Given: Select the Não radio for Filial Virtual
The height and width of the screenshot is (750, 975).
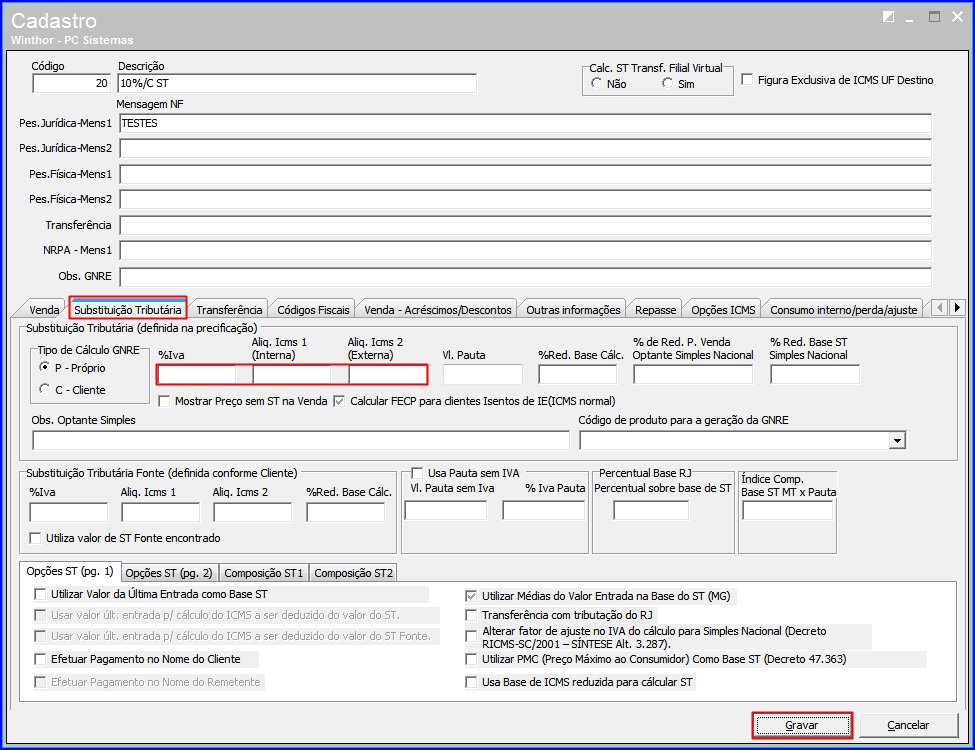Looking at the screenshot, I should 596,83.
